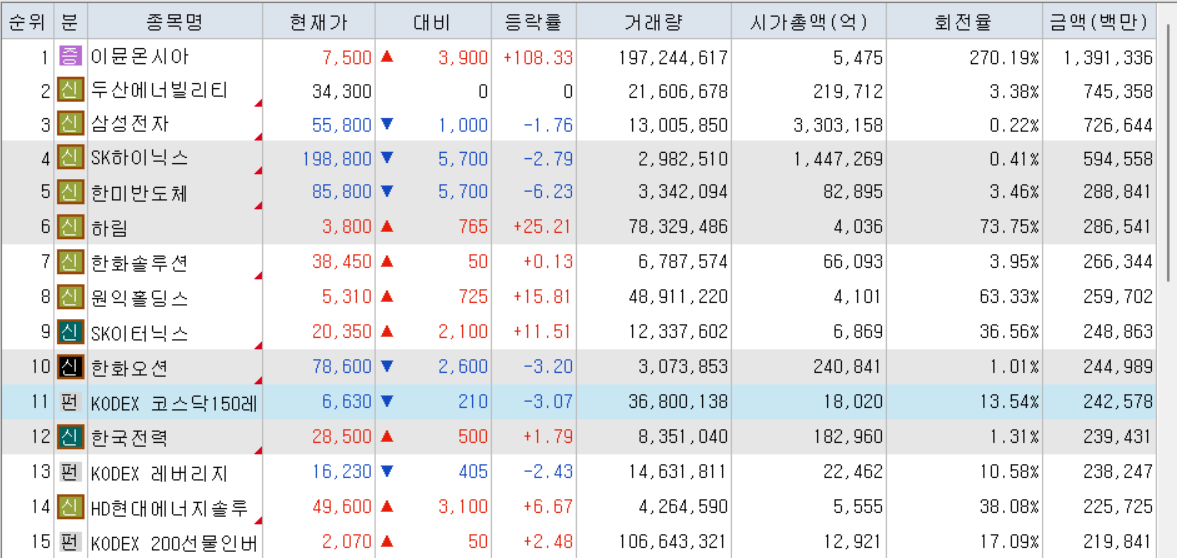Select stock name 삼성전자
This screenshot has width=1177, height=558.
[129, 125]
